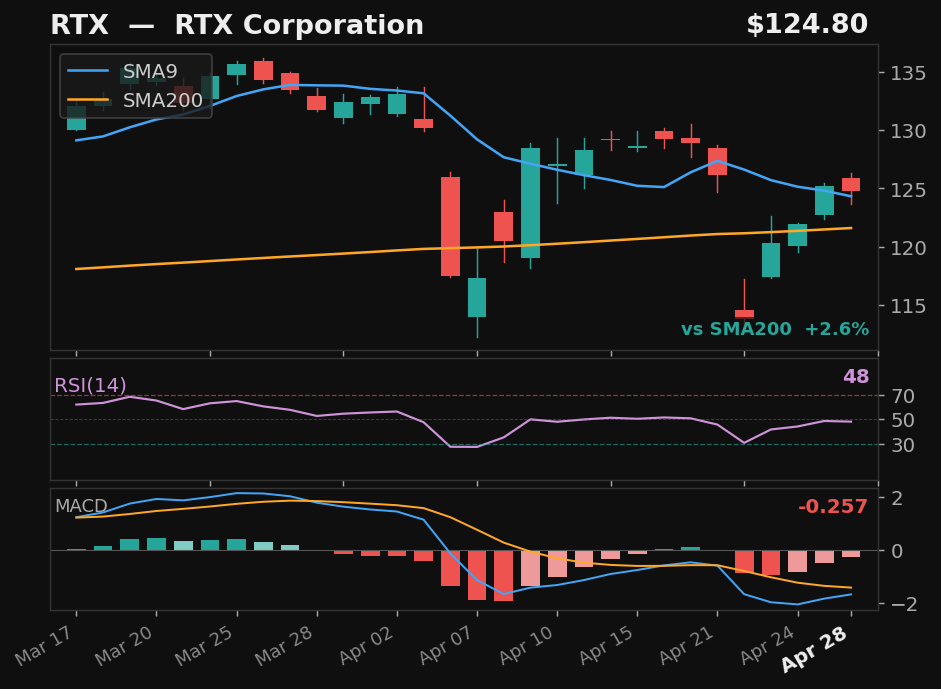
Task: Click the MACD value -0.257
Action: 832,507
